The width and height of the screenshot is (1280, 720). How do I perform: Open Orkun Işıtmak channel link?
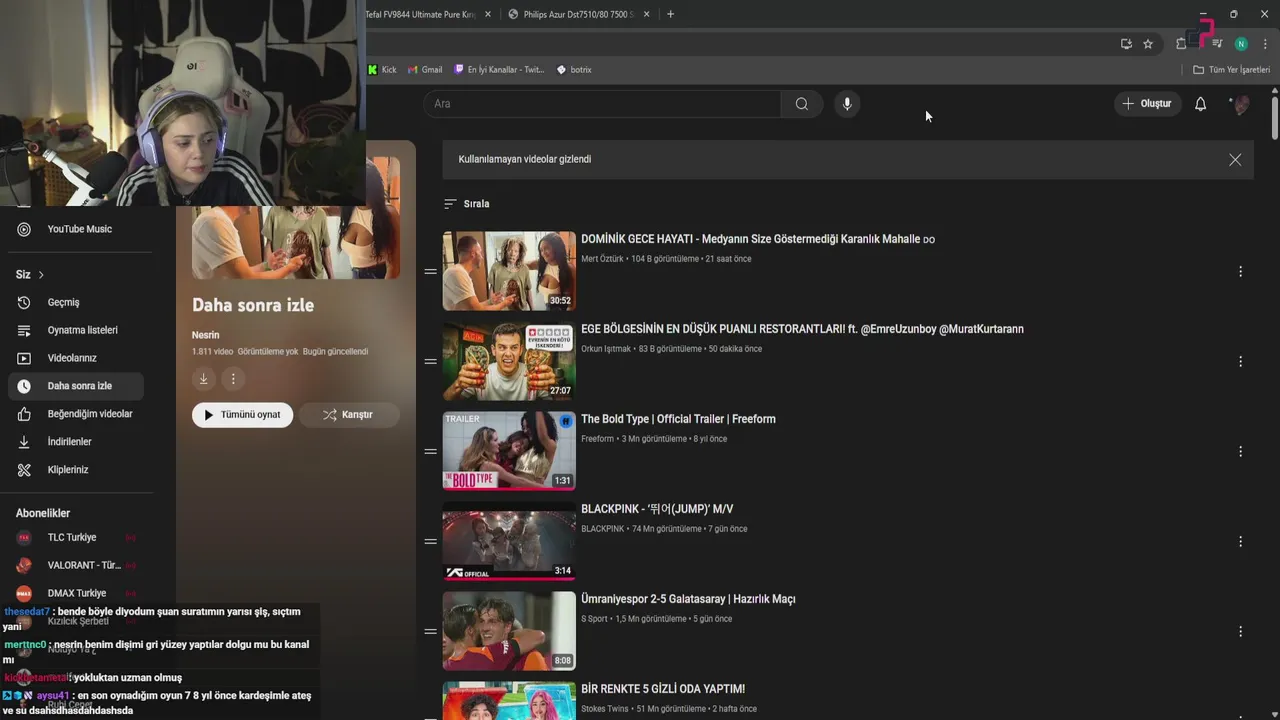606,349
